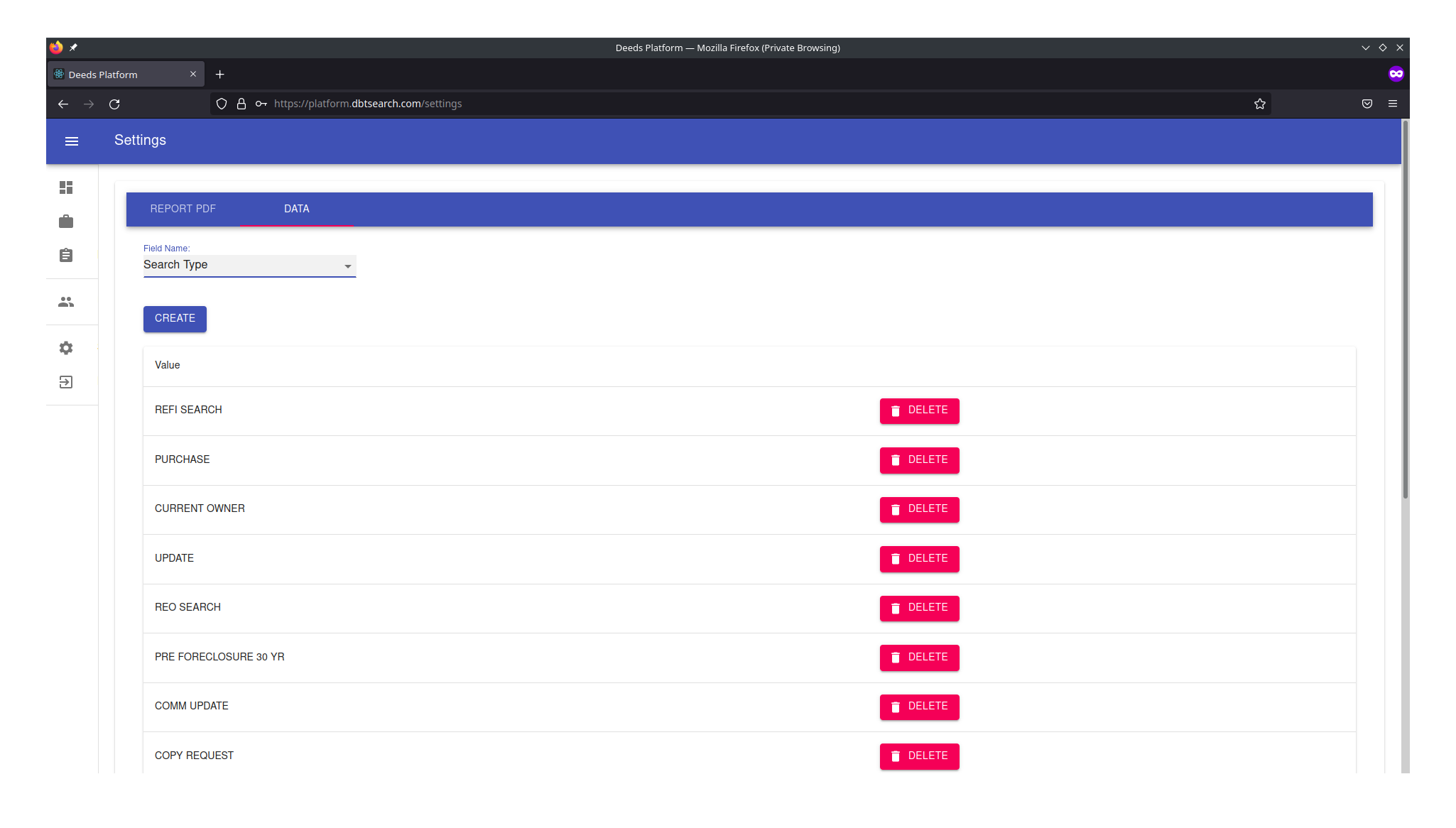The width and height of the screenshot is (1456, 828).
Task: Expand the Field Name dropdown
Action: click(249, 265)
